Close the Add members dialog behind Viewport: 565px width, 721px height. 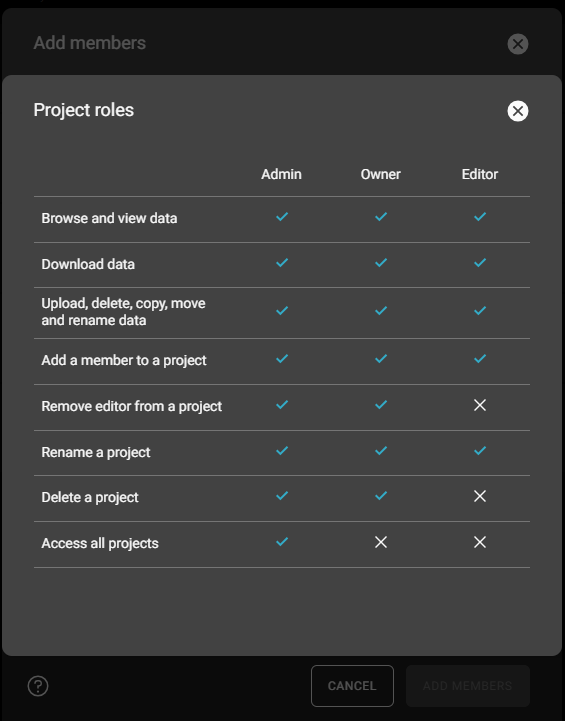click(x=518, y=44)
